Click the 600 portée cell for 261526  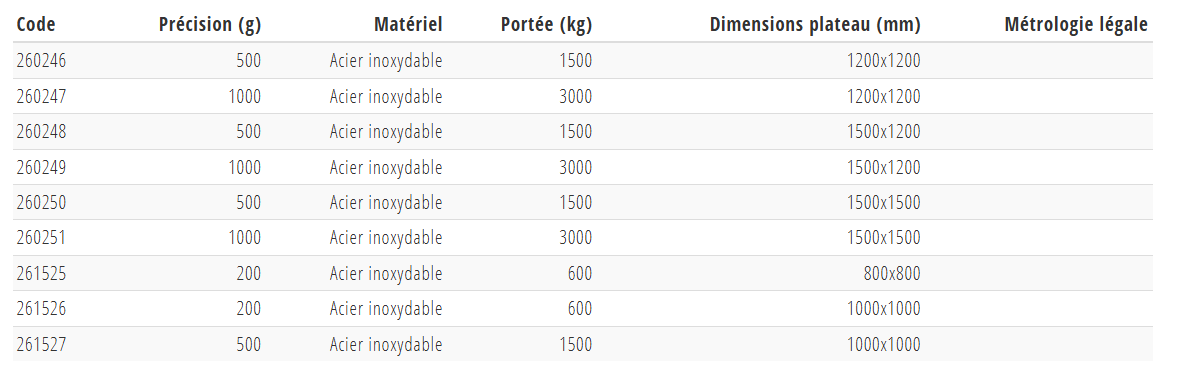click(580, 309)
